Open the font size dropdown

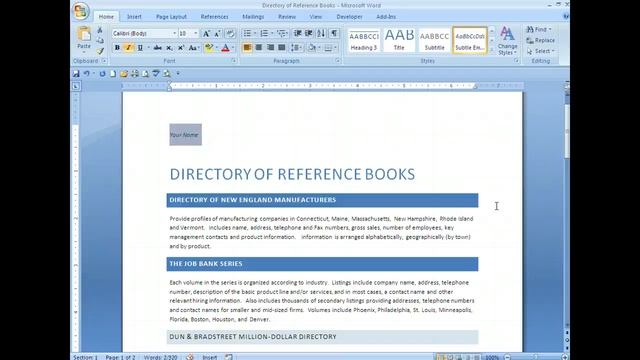tap(196, 33)
